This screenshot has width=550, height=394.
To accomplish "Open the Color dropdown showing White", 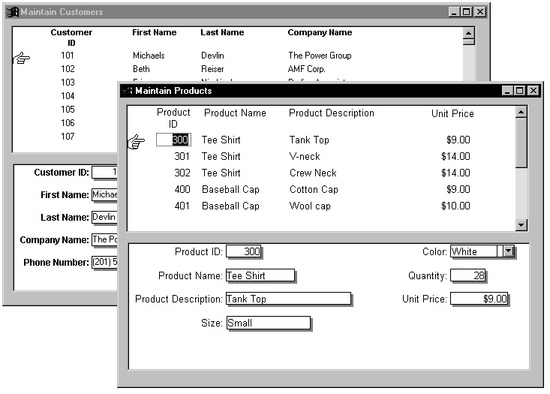I will tap(509, 251).
